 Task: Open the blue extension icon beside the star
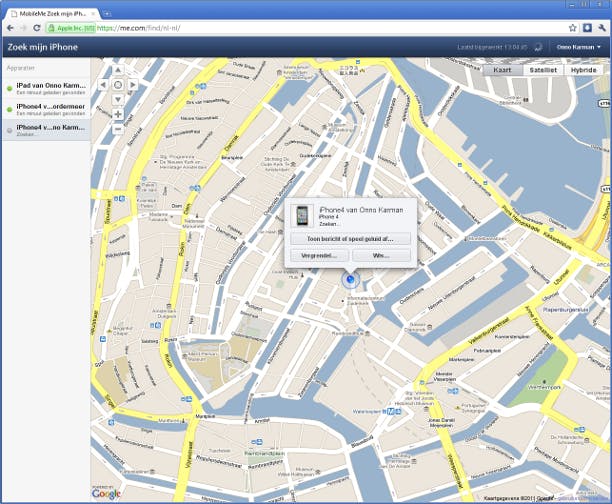pos(587,28)
